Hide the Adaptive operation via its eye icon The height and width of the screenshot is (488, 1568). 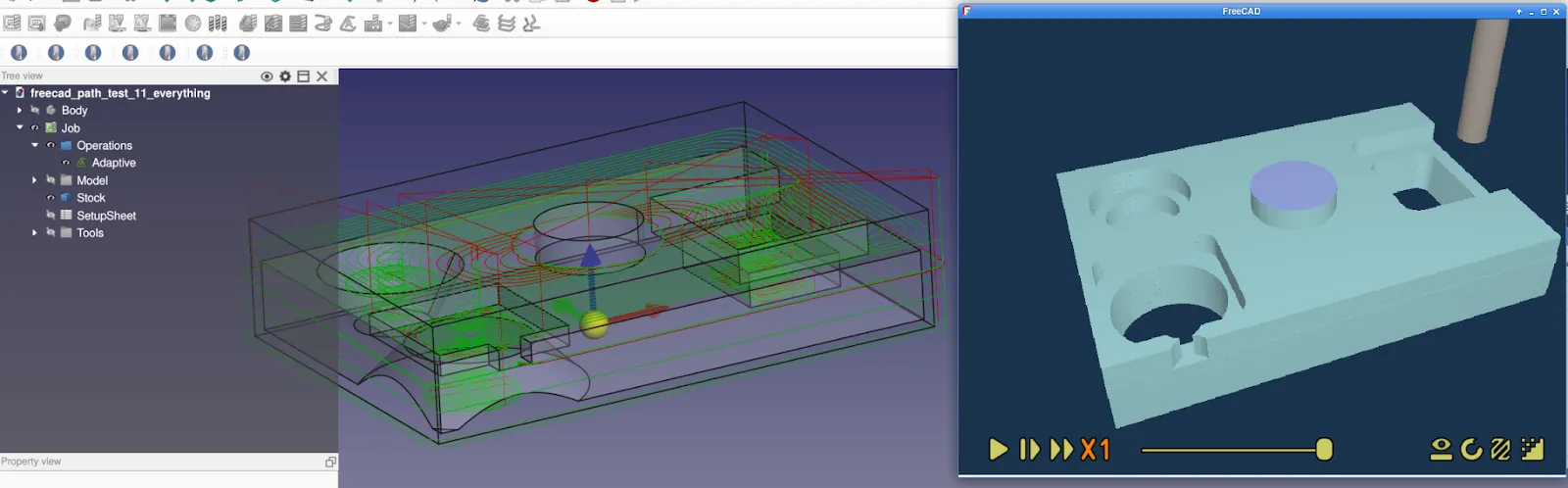pos(66,163)
